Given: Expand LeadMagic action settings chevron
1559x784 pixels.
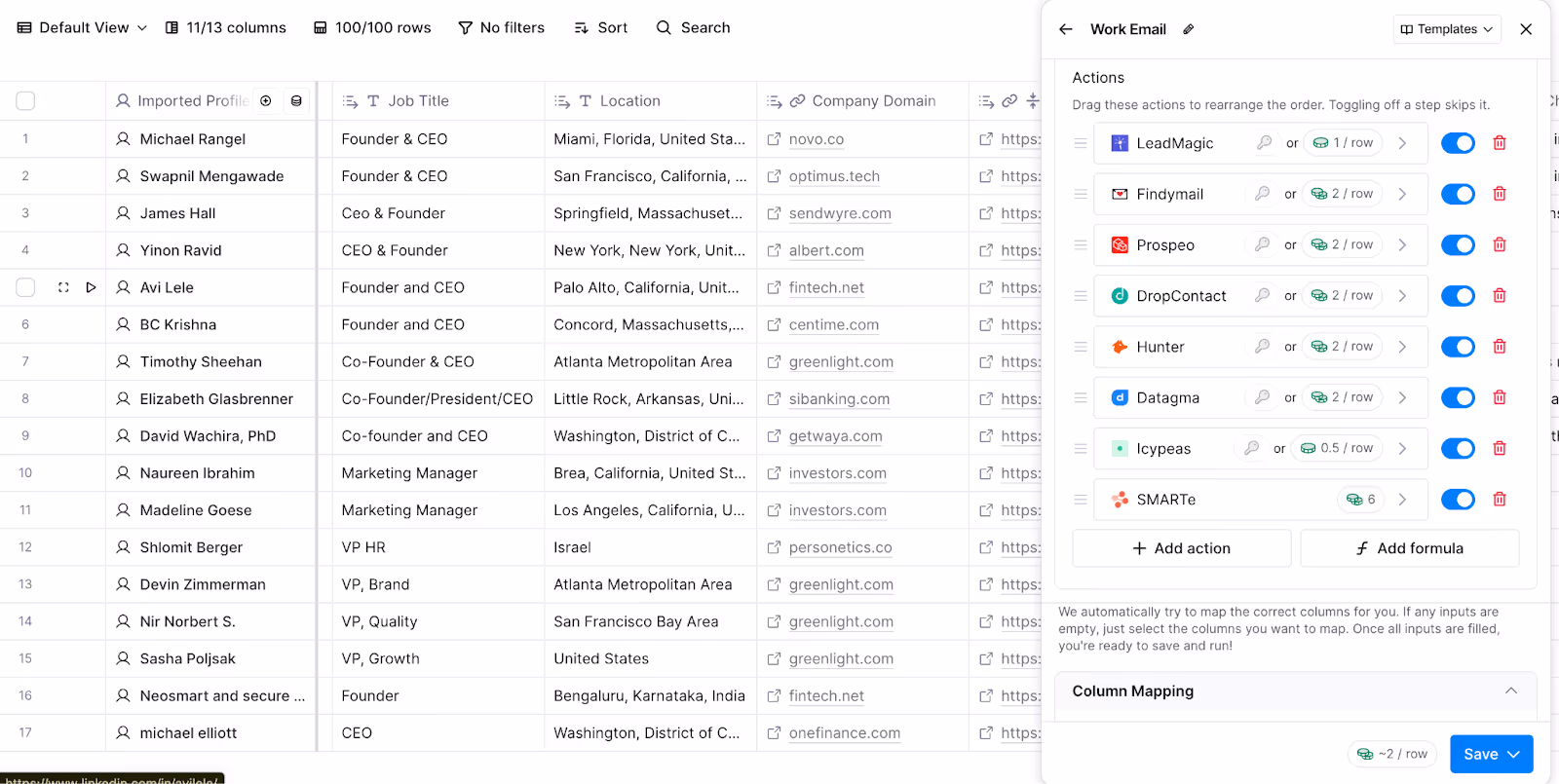Looking at the screenshot, I should pyautogui.click(x=1402, y=143).
